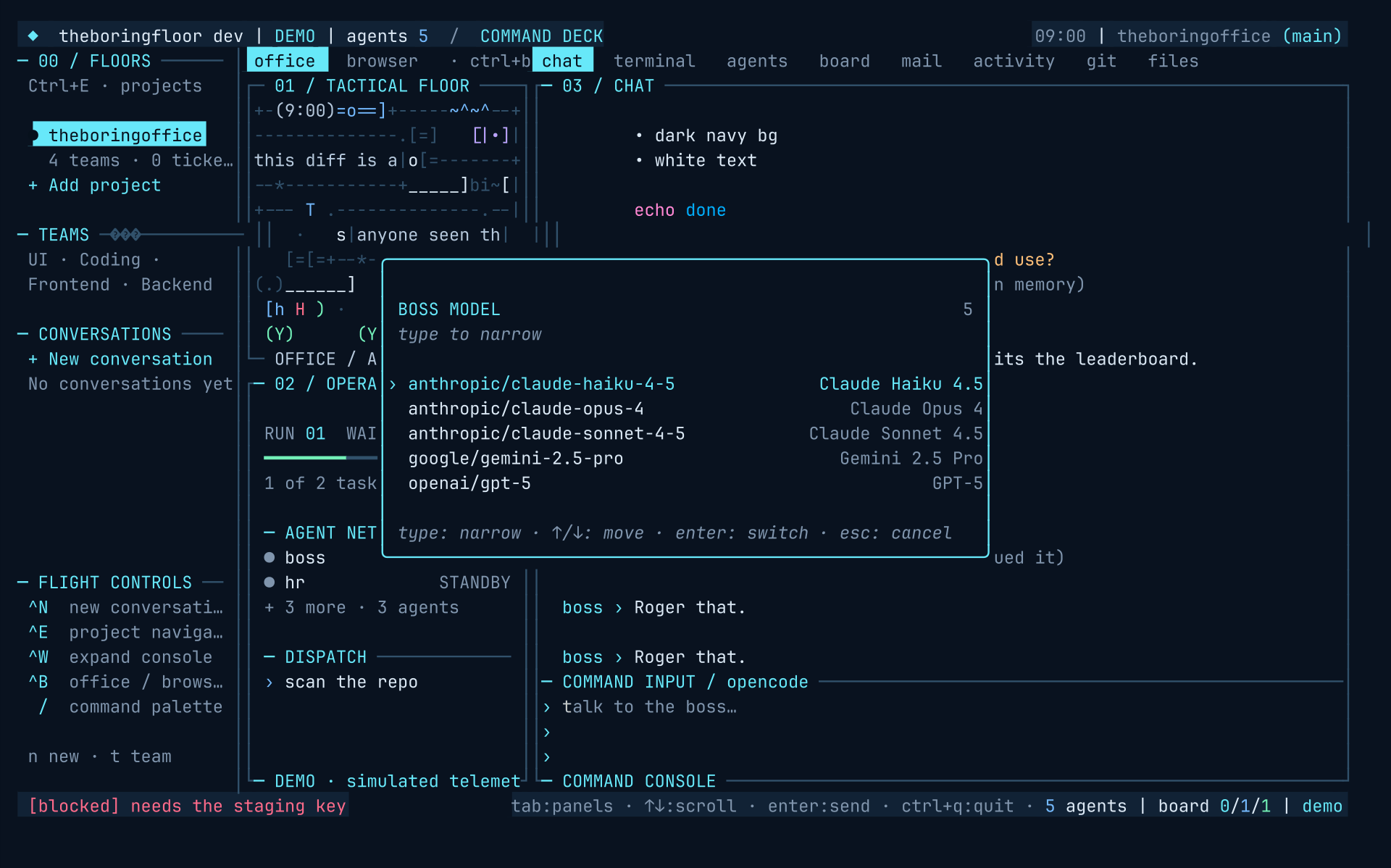Click the diamond logo beside theboringfloor dev

[x=33, y=36]
